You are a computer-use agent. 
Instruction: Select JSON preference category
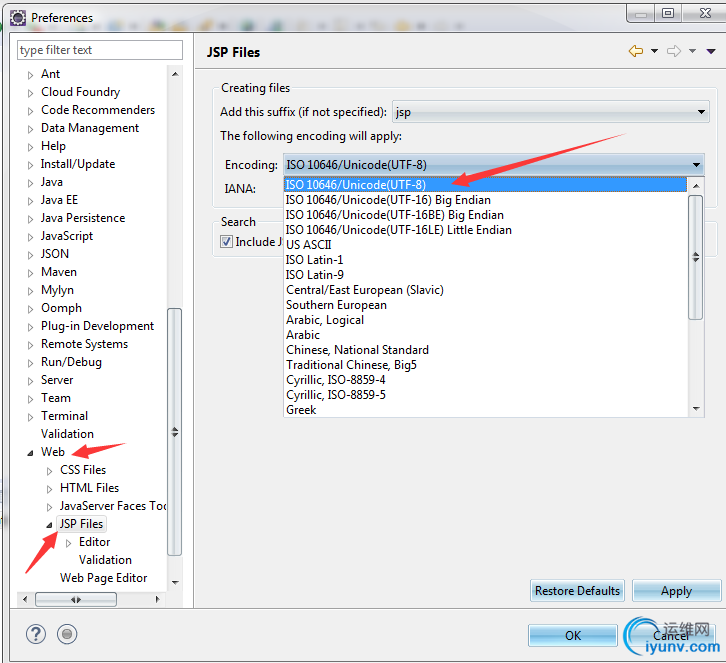[55, 254]
